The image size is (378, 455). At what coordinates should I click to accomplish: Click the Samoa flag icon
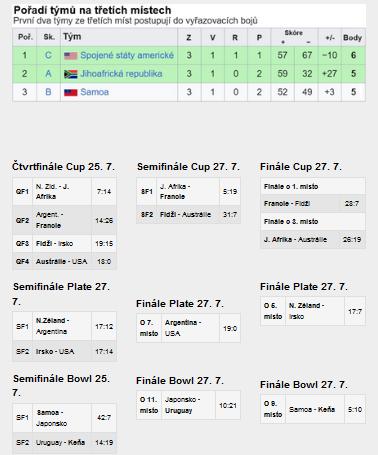pyautogui.click(x=71, y=92)
